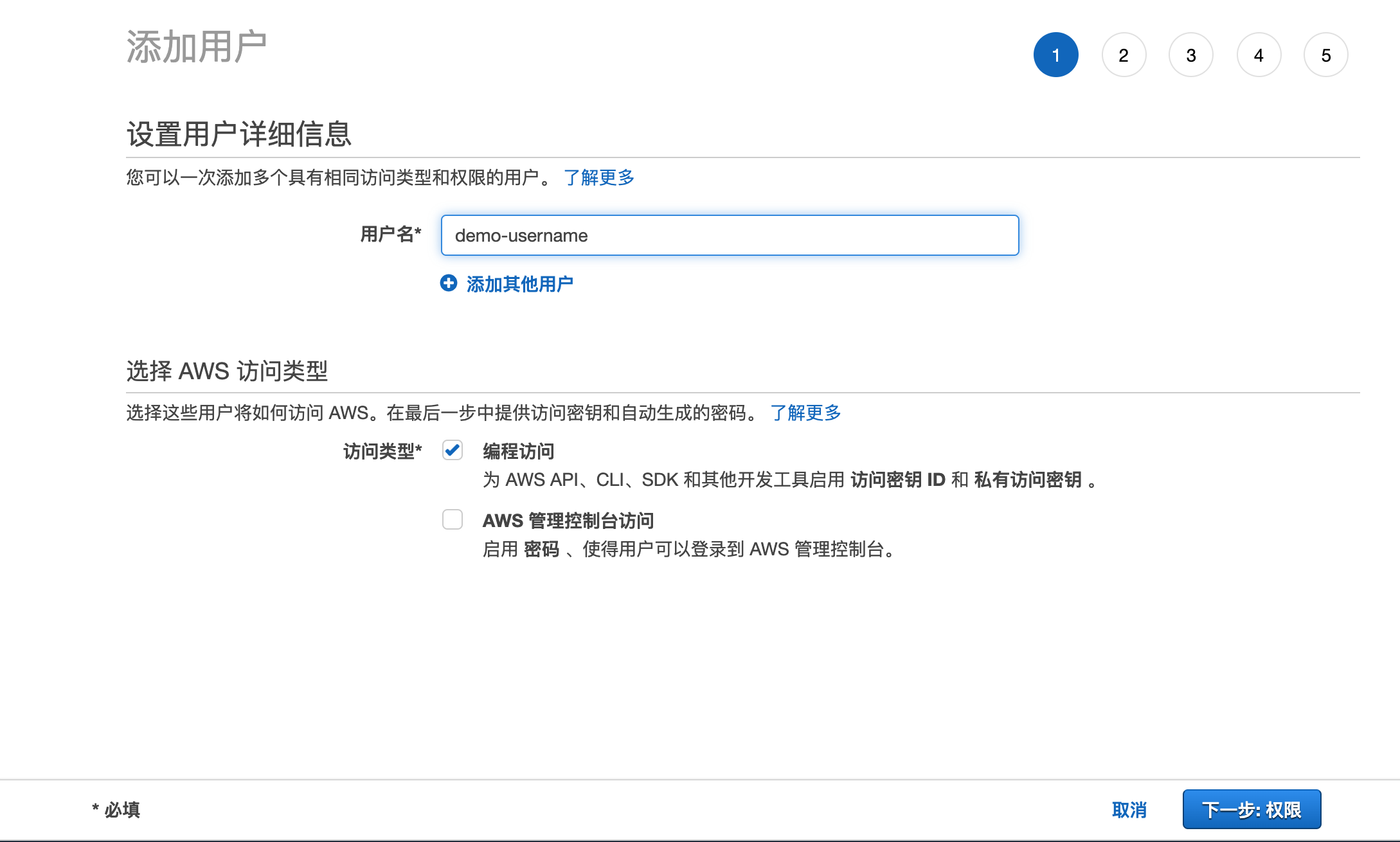
Task: Open step 5 in wizard progress
Action: (1325, 55)
